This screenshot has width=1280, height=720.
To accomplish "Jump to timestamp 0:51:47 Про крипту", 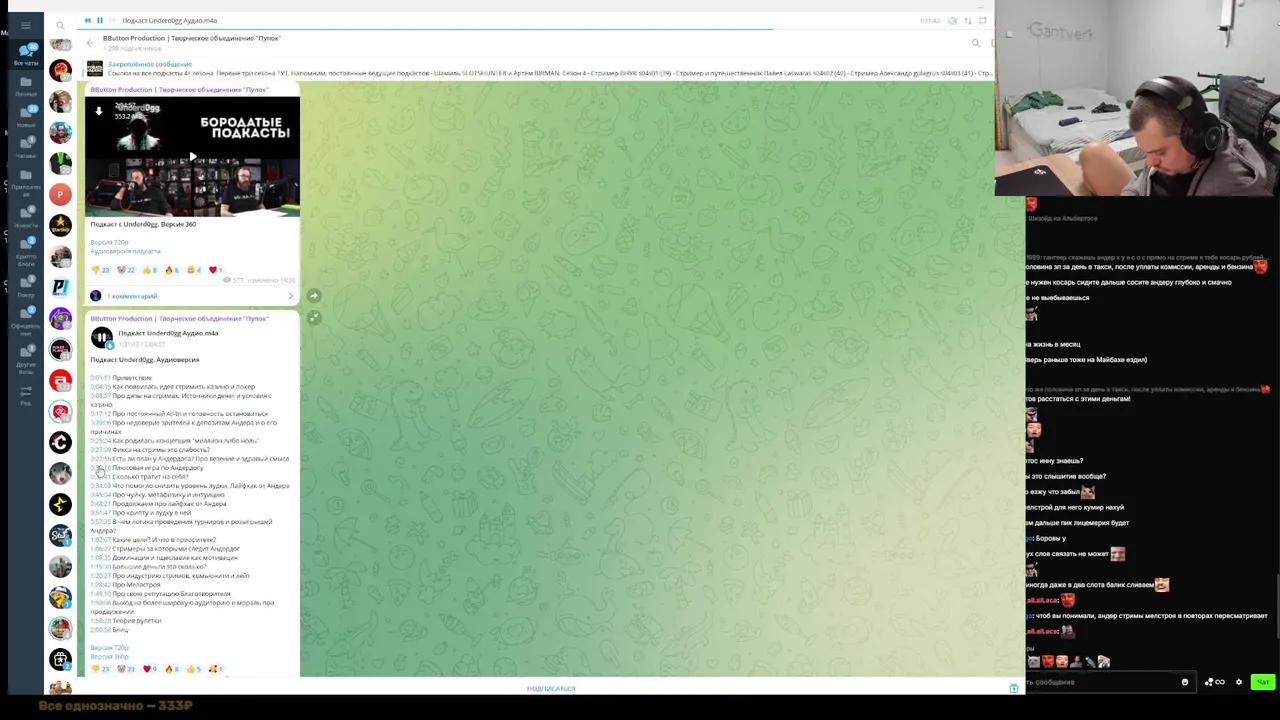I will coord(101,513).
